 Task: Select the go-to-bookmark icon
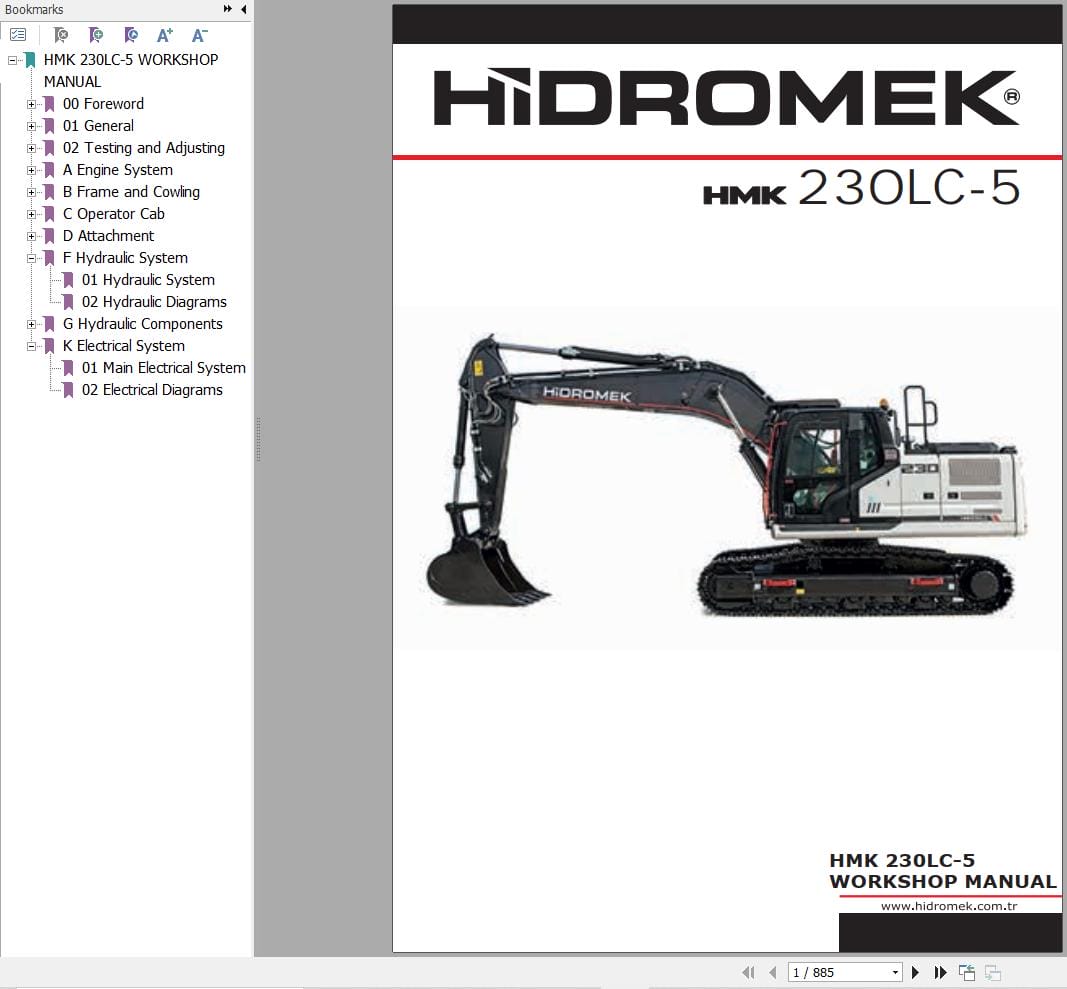coord(131,34)
